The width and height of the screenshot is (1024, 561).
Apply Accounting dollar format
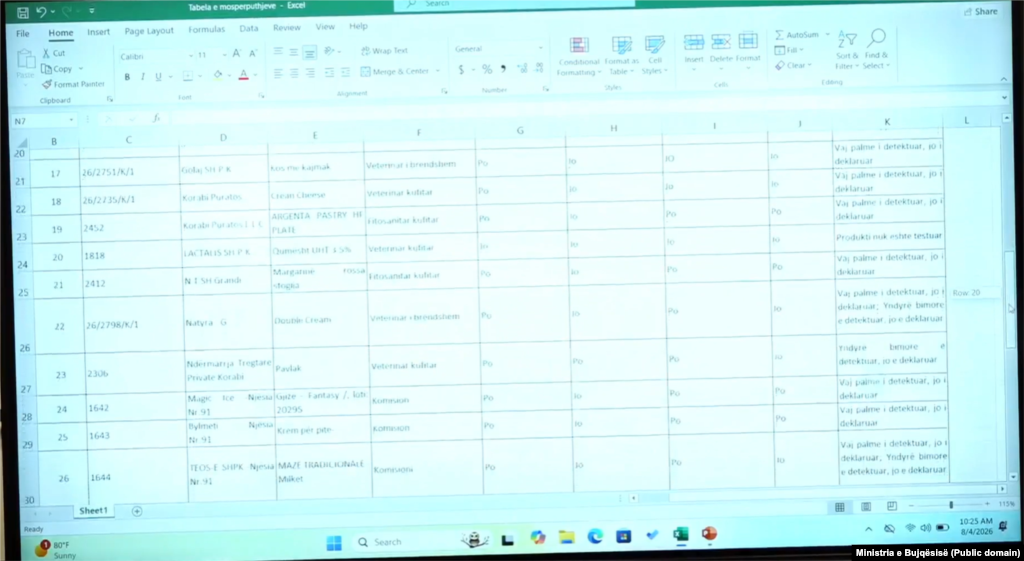[x=461, y=69]
